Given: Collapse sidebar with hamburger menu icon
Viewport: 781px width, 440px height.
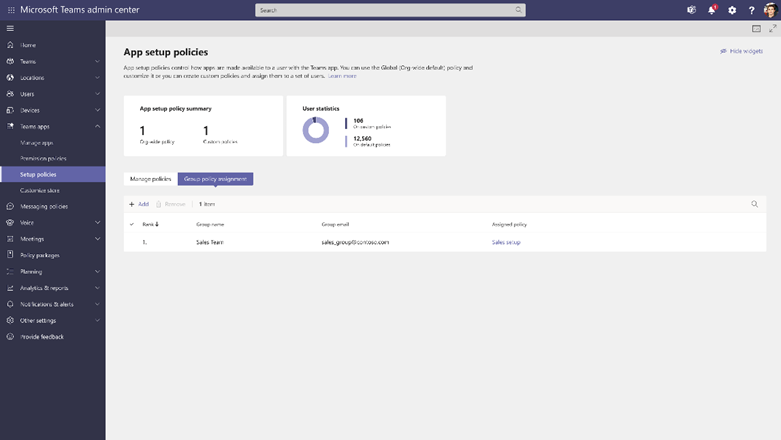Looking at the screenshot, I should (x=10, y=28).
